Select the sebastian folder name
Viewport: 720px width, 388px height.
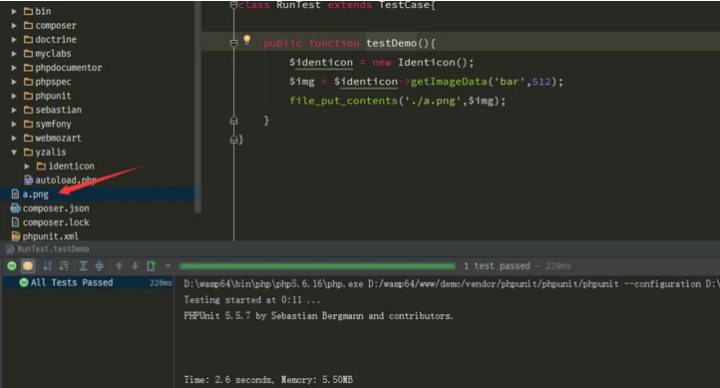pos(58,110)
